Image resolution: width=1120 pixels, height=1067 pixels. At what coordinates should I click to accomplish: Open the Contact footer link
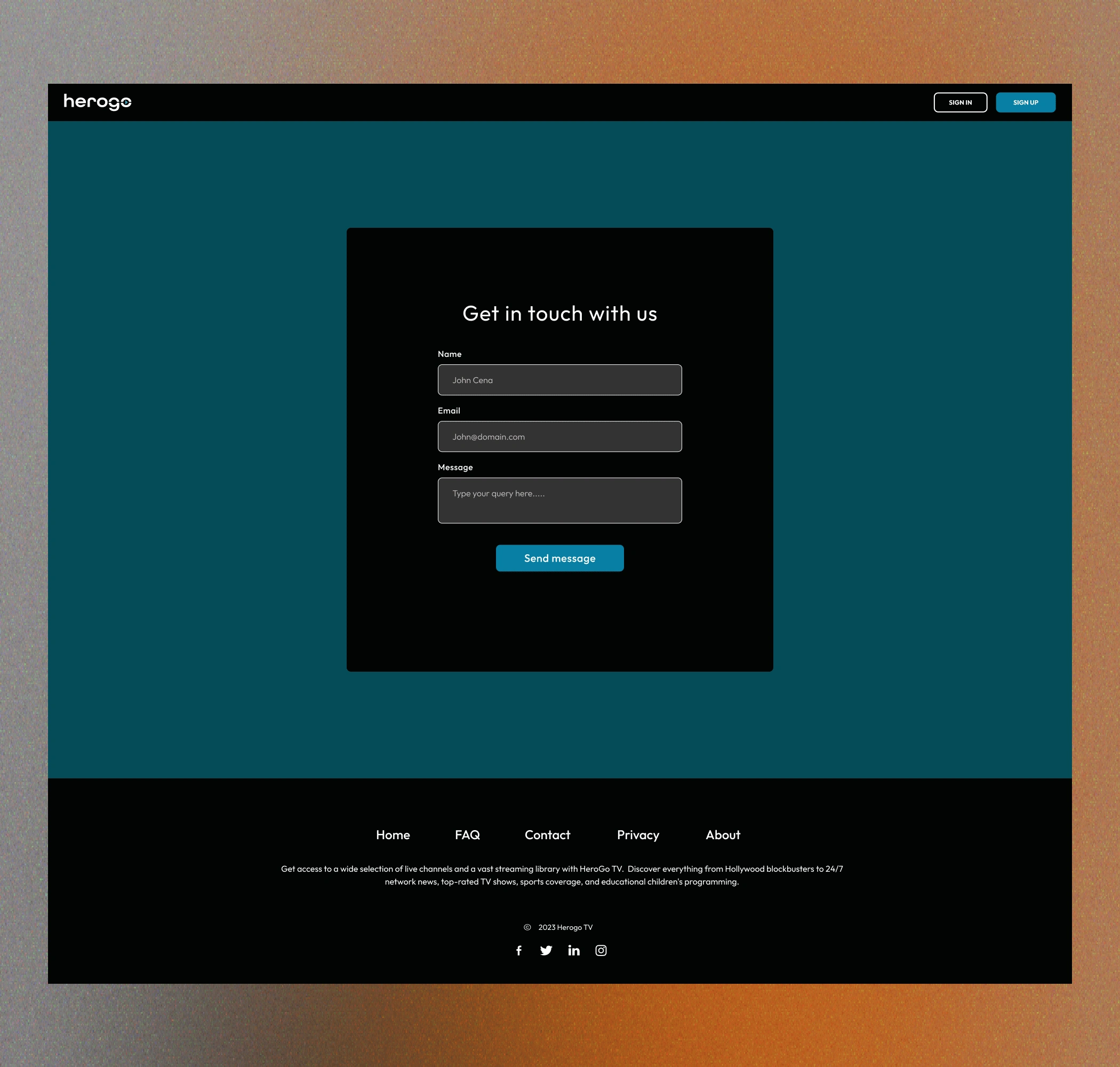point(547,835)
